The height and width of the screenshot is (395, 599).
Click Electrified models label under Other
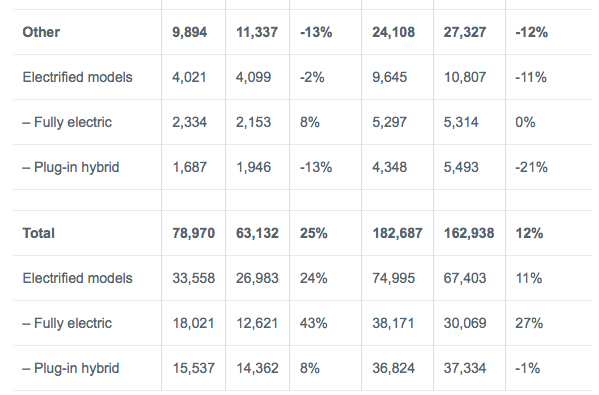pos(78,77)
